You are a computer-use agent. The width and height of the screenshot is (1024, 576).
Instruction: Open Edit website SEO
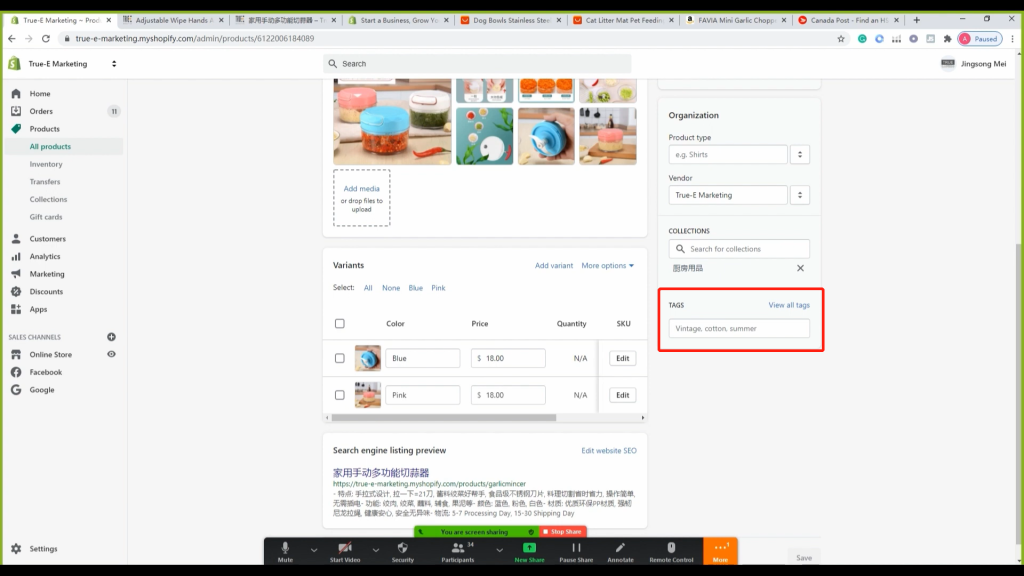(608, 450)
